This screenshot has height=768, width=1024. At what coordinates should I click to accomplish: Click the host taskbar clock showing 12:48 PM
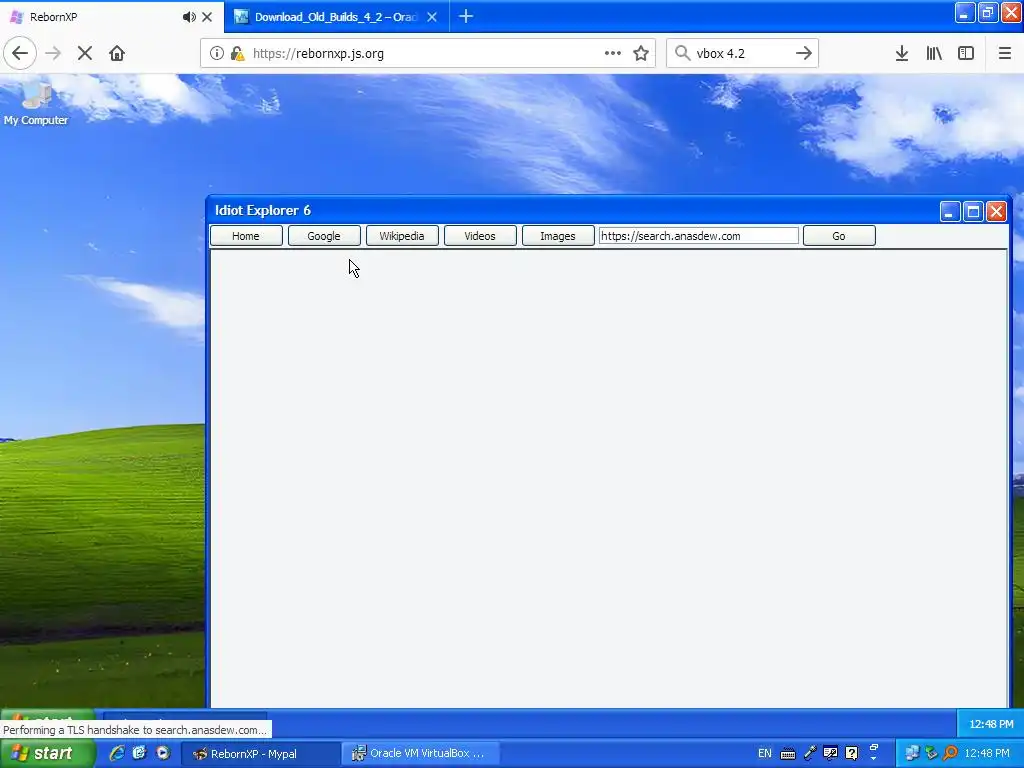pos(987,754)
